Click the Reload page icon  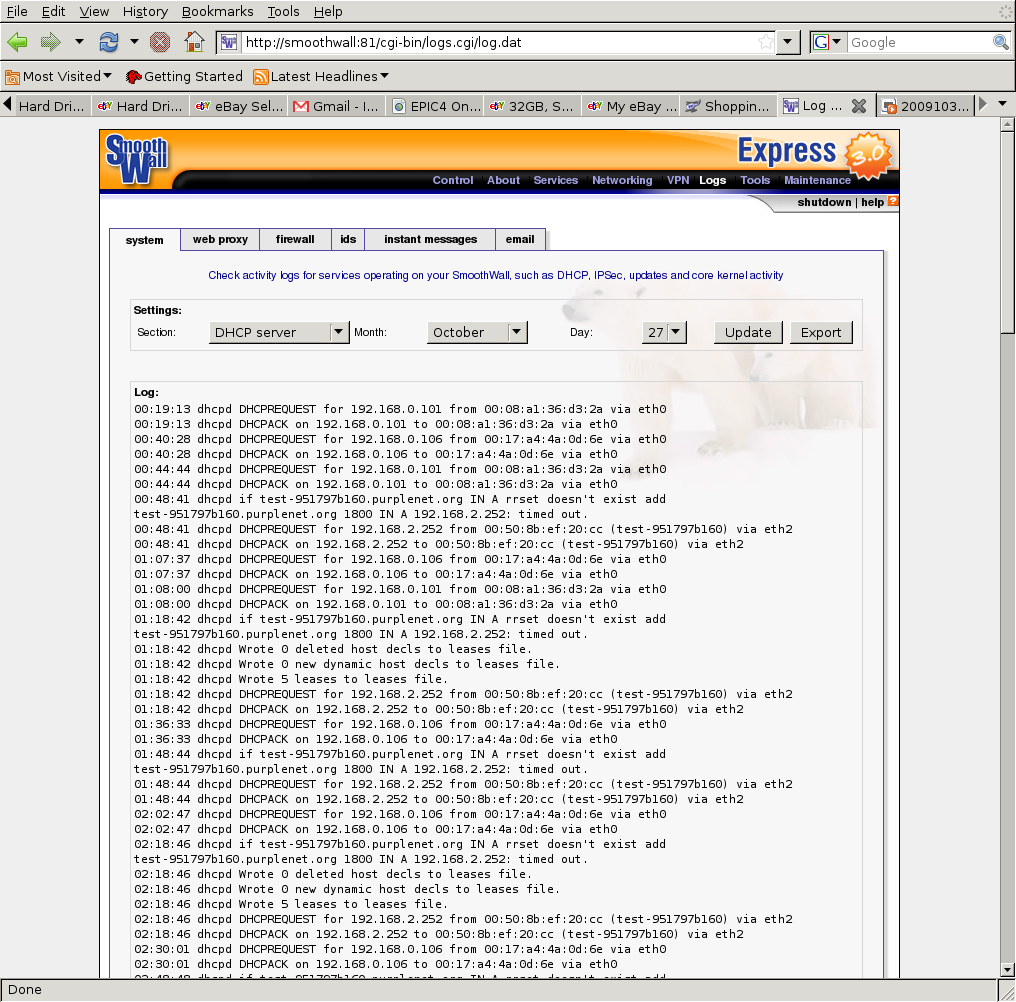tap(108, 42)
